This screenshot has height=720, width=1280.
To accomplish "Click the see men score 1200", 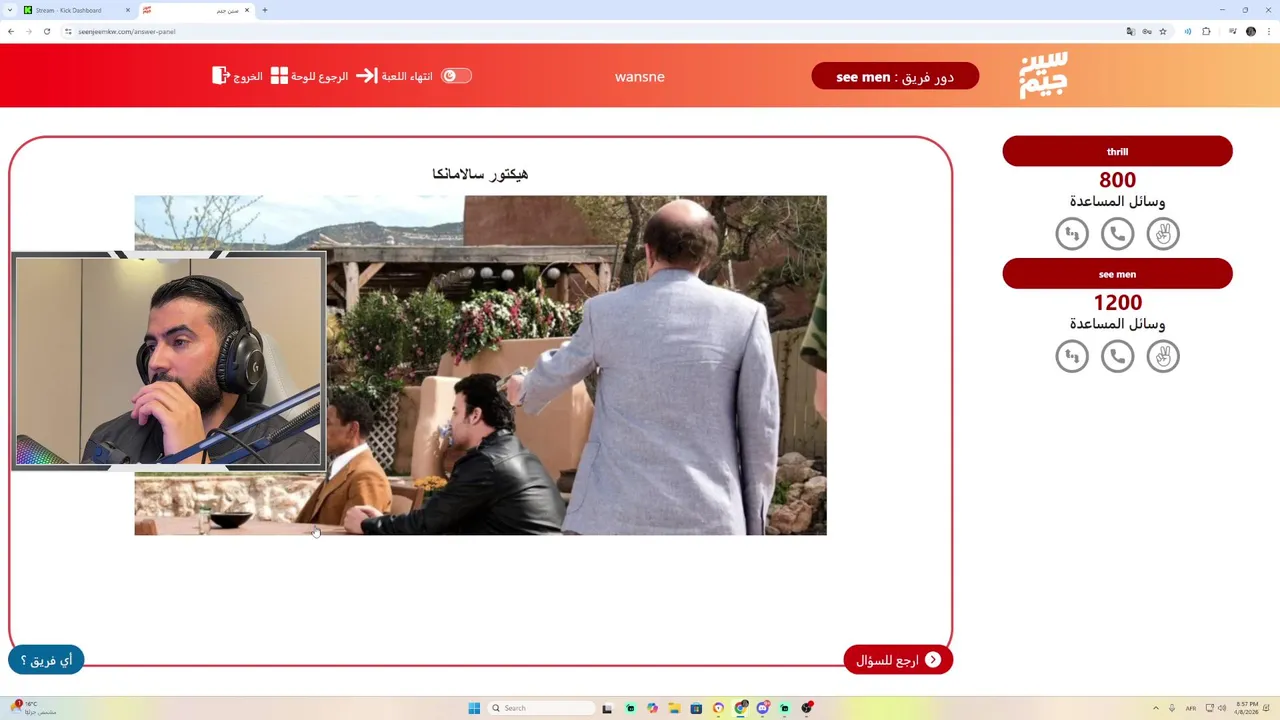I will pos(1117,302).
